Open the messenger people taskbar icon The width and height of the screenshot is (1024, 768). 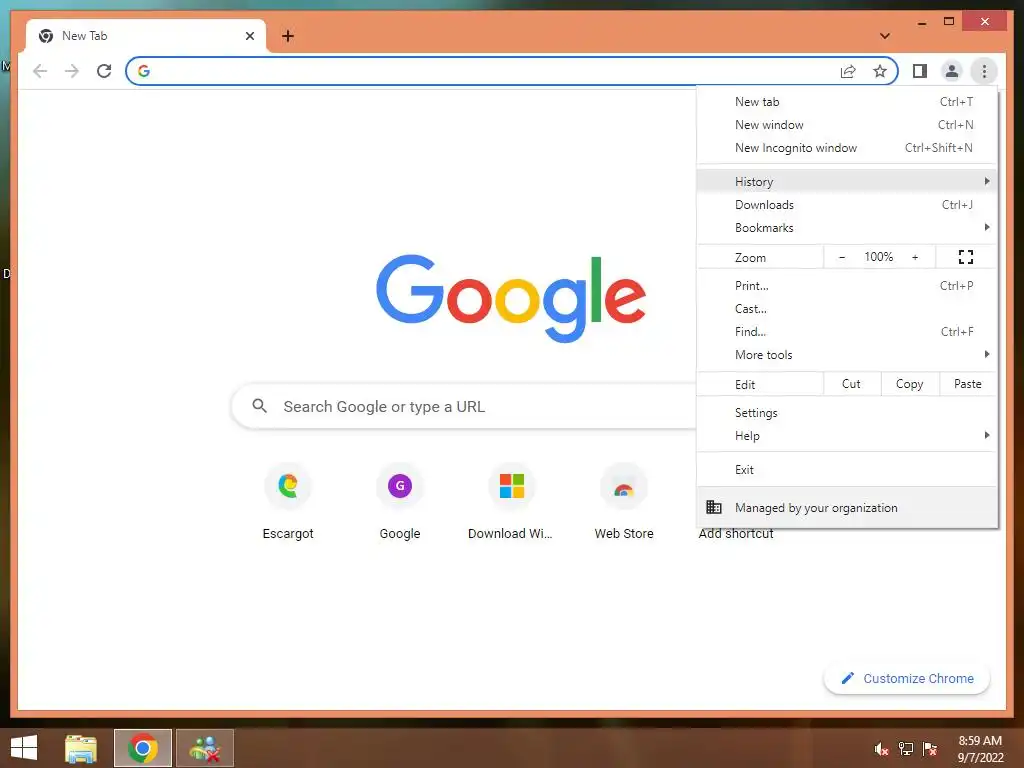point(205,748)
